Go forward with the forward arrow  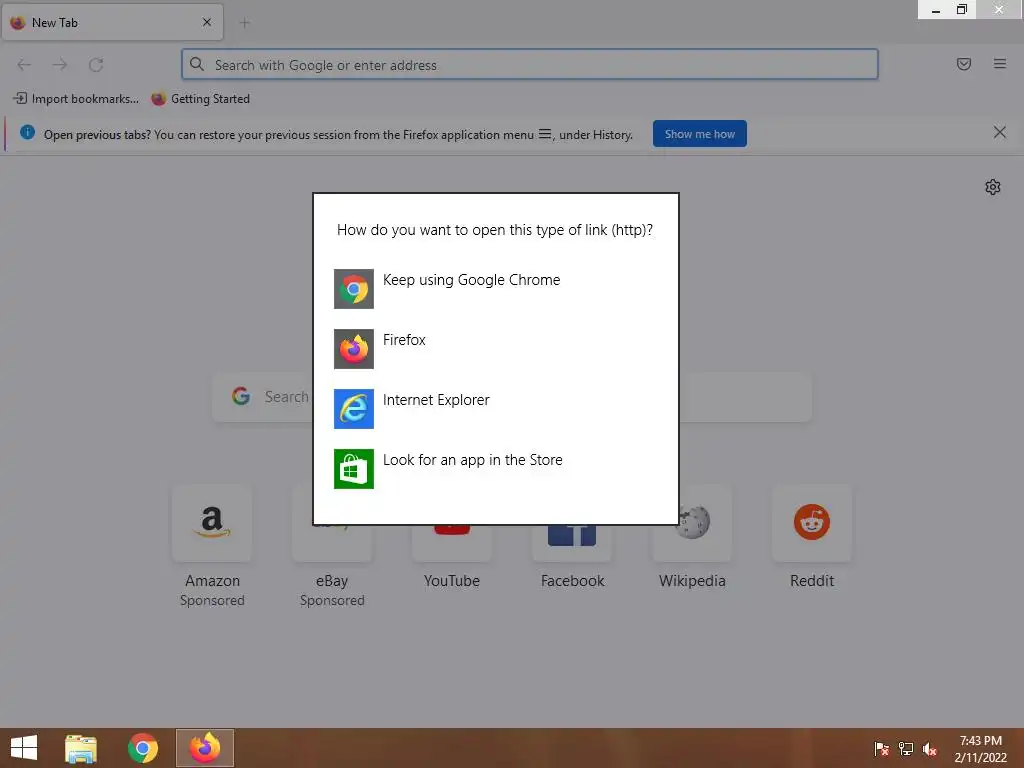pyautogui.click(x=60, y=65)
